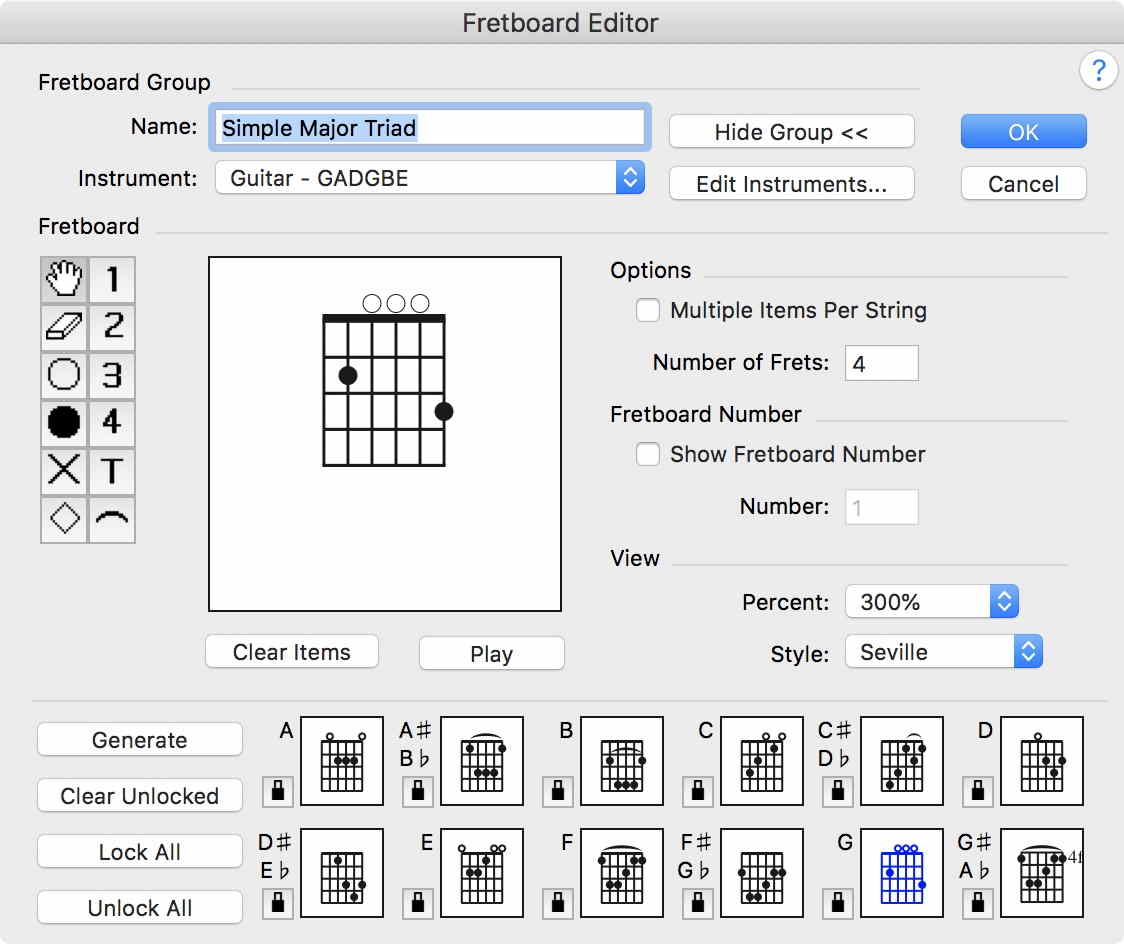Viewport: 1124px width, 944px height.
Task: Expand the Style dropdown showing Seville
Action: [x=943, y=652]
